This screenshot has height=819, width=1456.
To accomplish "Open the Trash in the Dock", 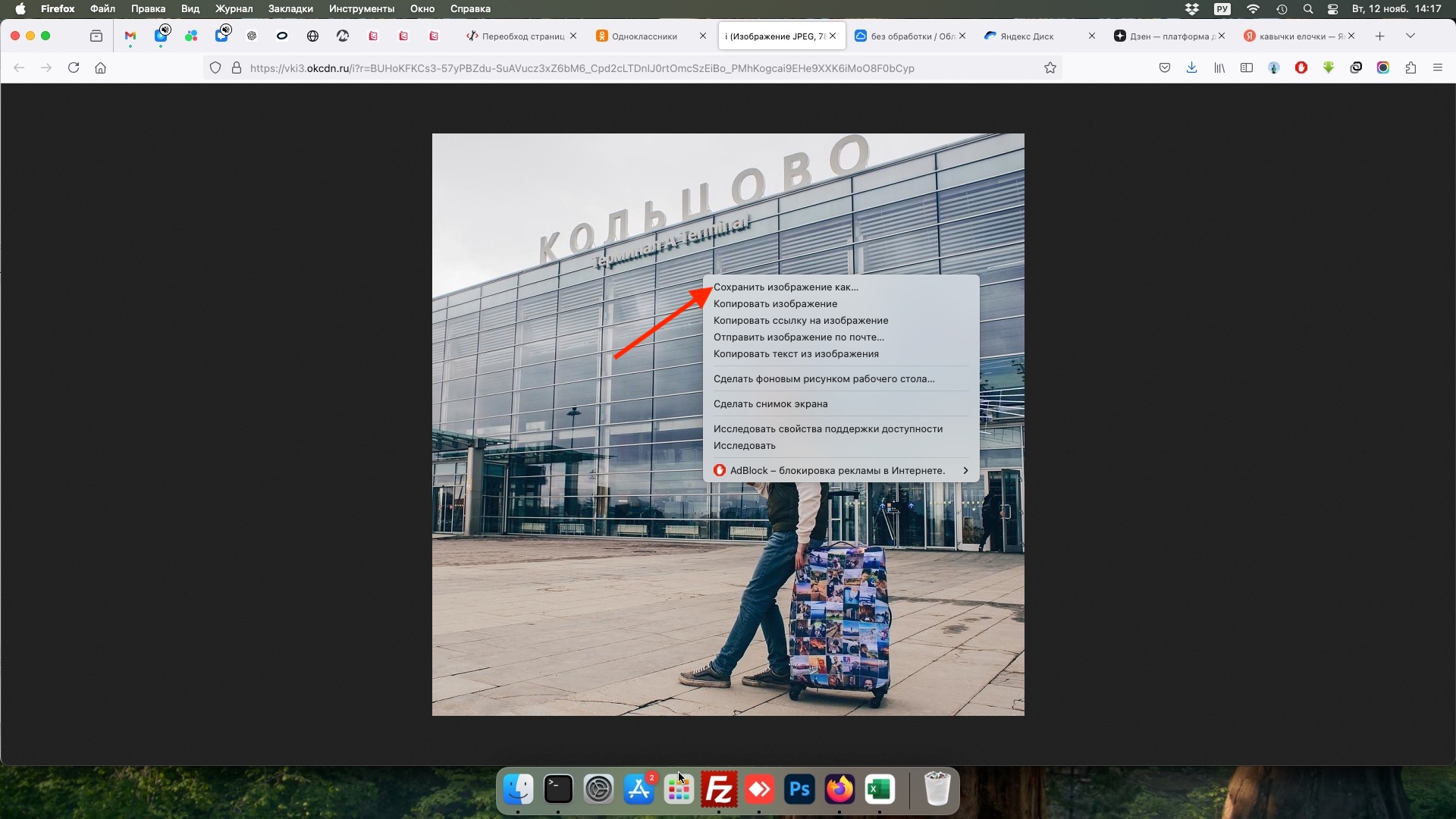I will click(x=937, y=789).
